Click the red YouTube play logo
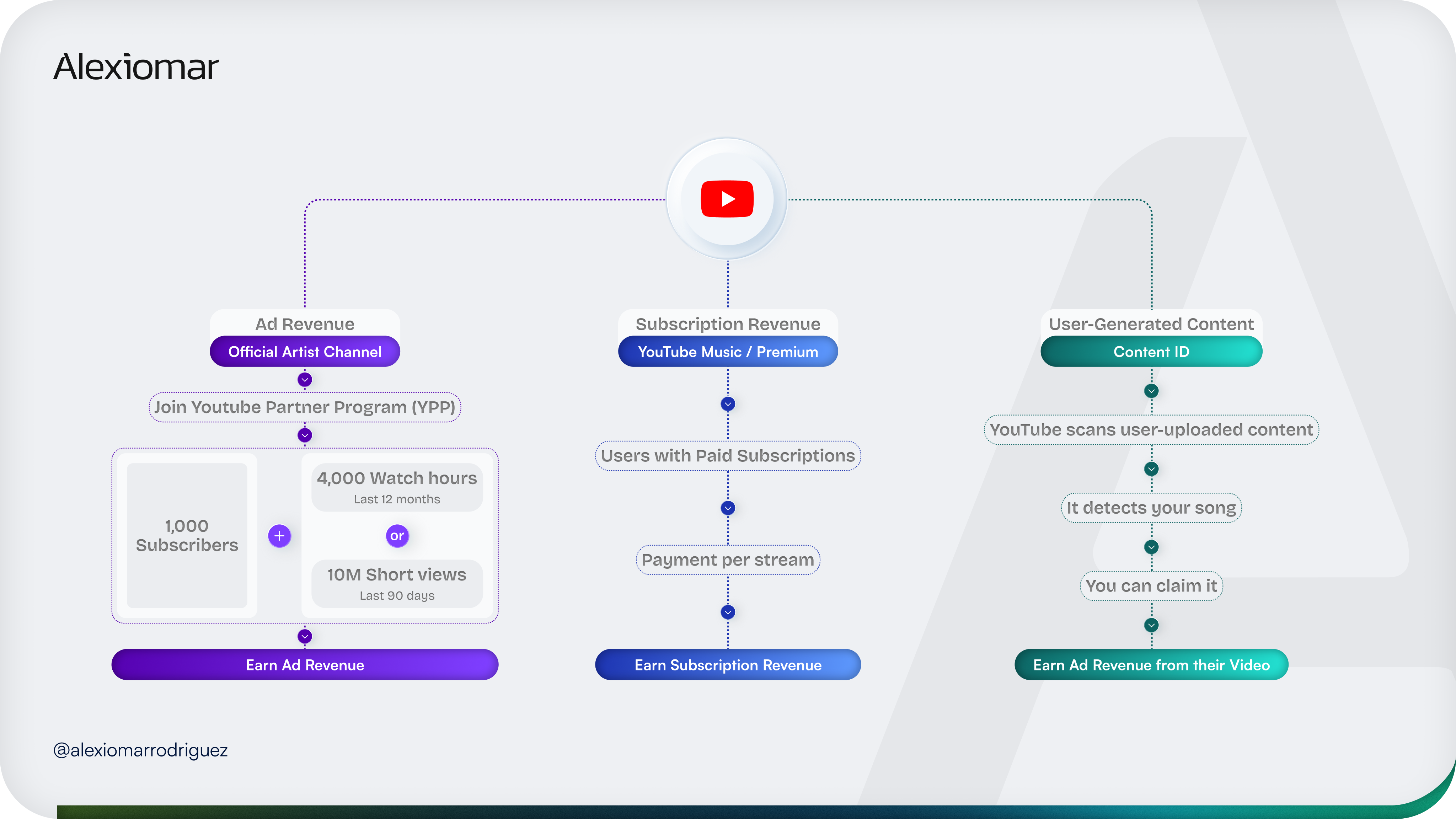The height and width of the screenshot is (819, 1456). pos(727,199)
